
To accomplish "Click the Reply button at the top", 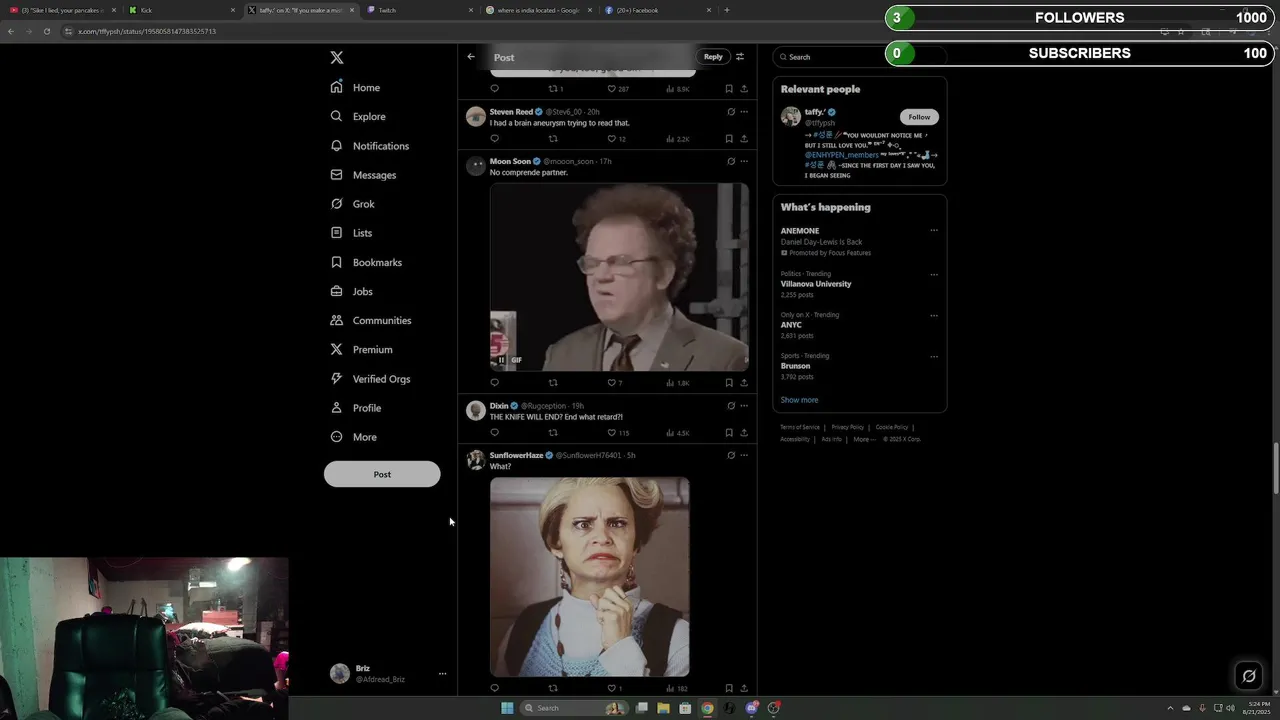I will [713, 57].
